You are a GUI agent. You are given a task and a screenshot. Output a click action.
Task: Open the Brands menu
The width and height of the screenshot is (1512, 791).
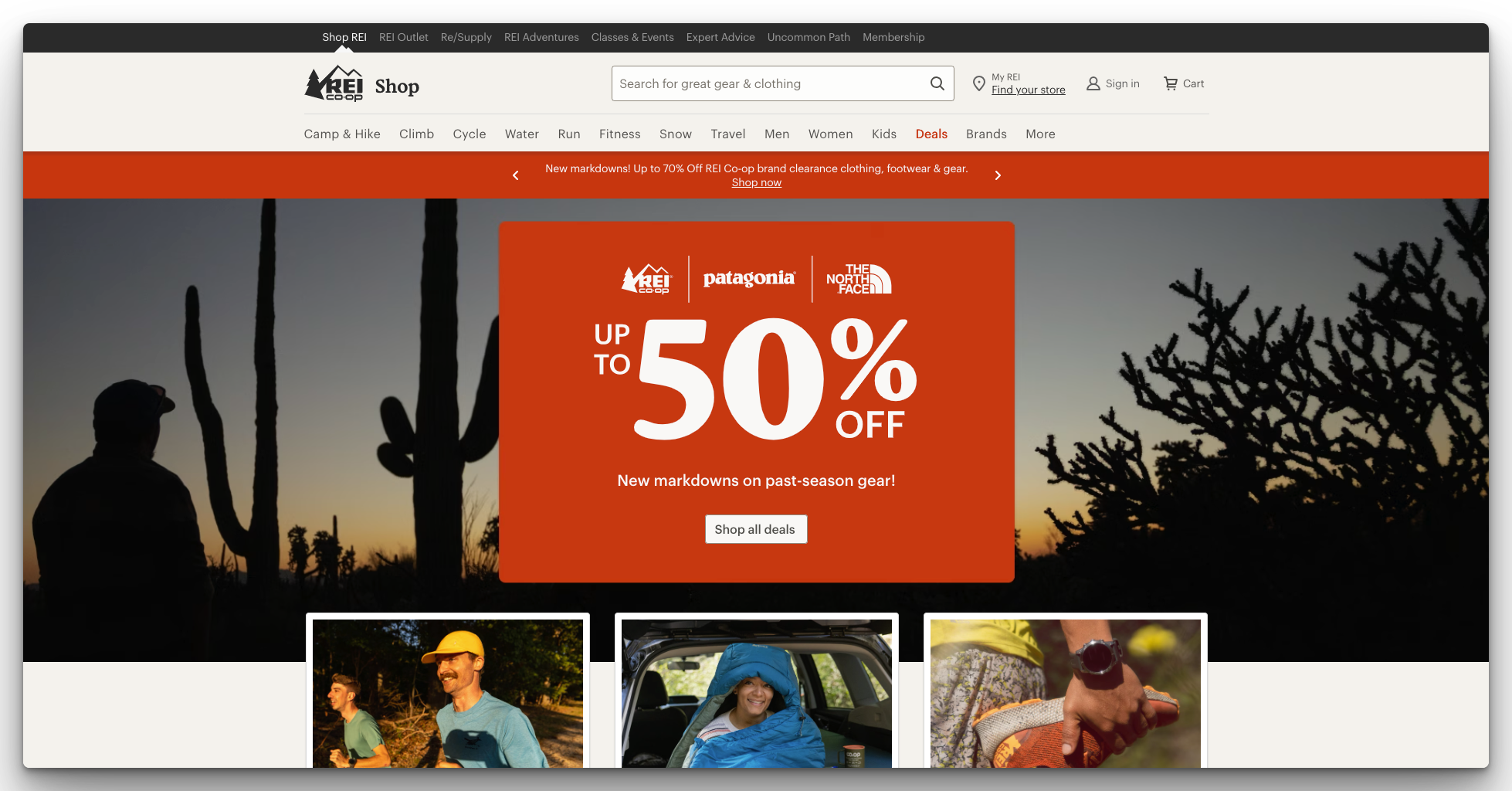[x=986, y=134]
